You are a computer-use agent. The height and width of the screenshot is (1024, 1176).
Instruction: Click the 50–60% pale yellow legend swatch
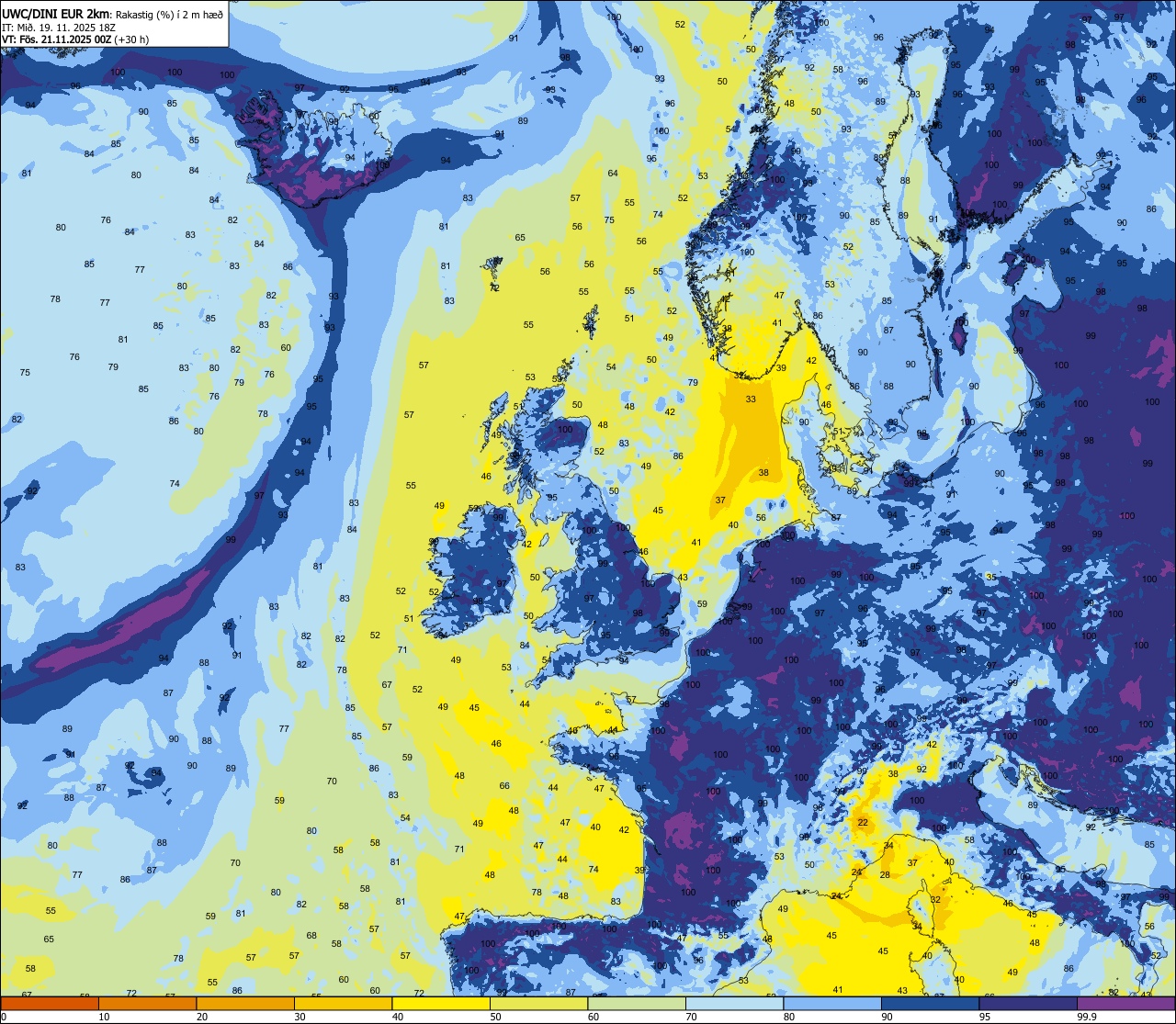tap(538, 1004)
